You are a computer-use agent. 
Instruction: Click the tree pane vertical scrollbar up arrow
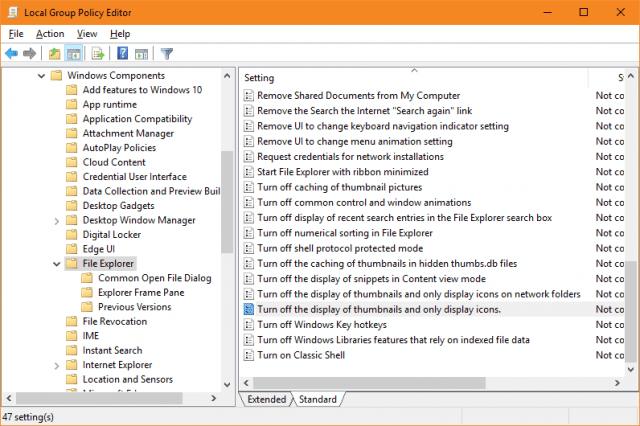[227, 76]
